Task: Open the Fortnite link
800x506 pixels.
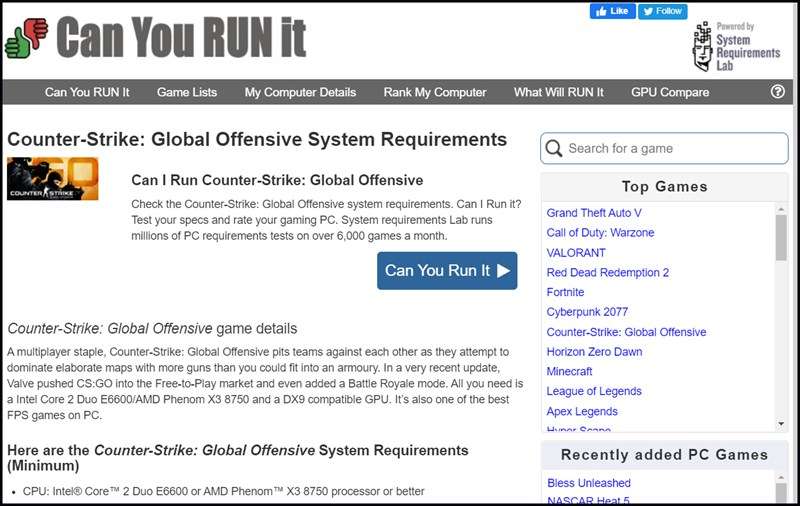Action: tap(565, 292)
